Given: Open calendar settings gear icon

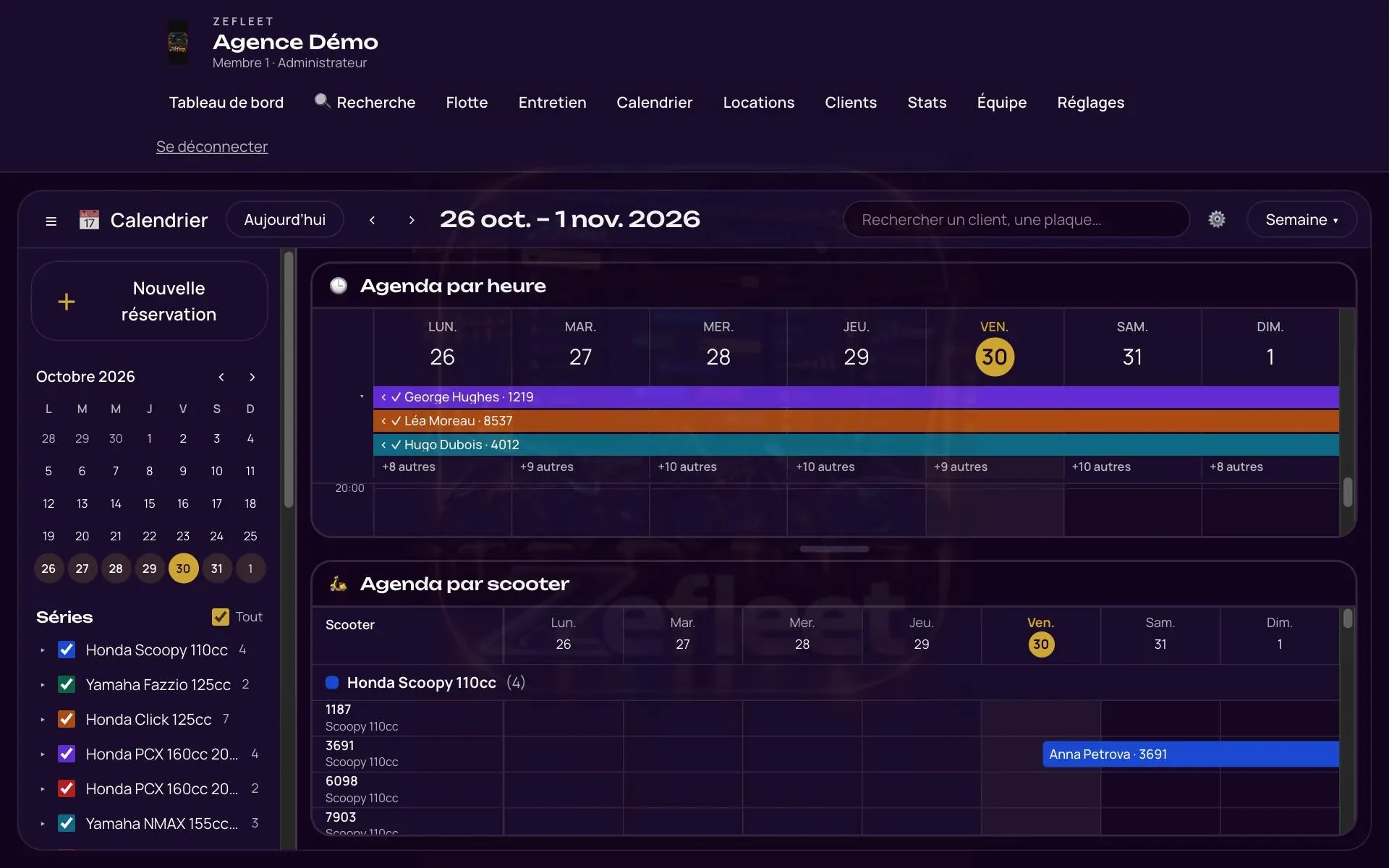Looking at the screenshot, I should pyautogui.click(x=1217, y=219).
